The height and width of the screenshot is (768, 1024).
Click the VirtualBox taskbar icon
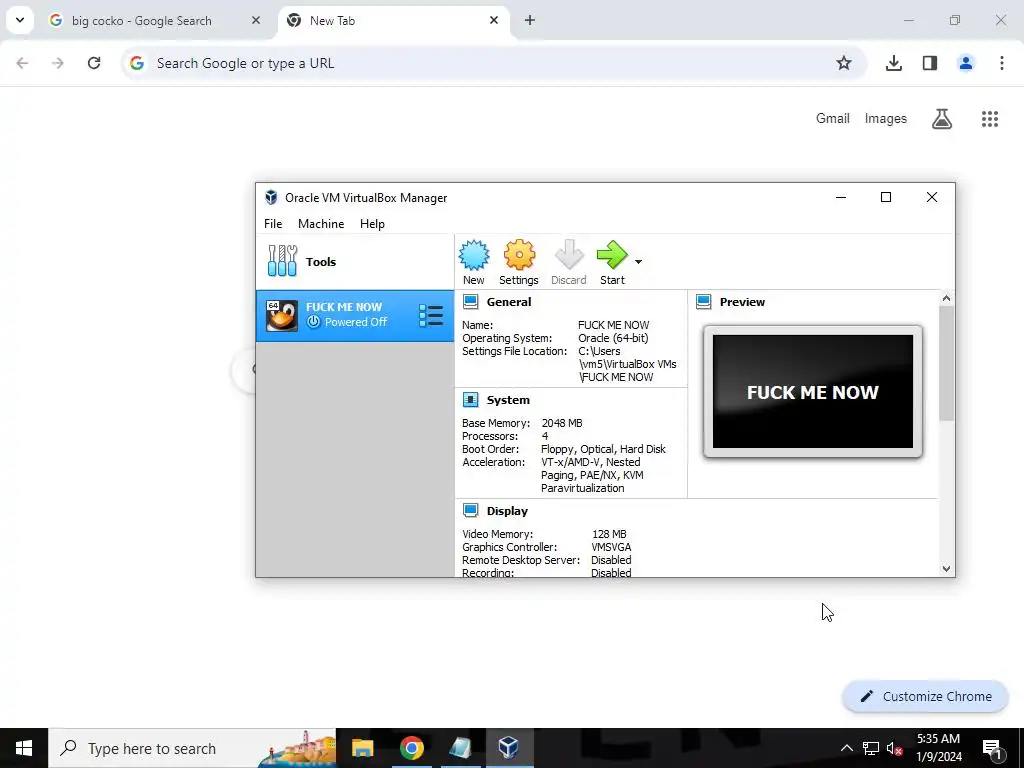pos(509,748)
